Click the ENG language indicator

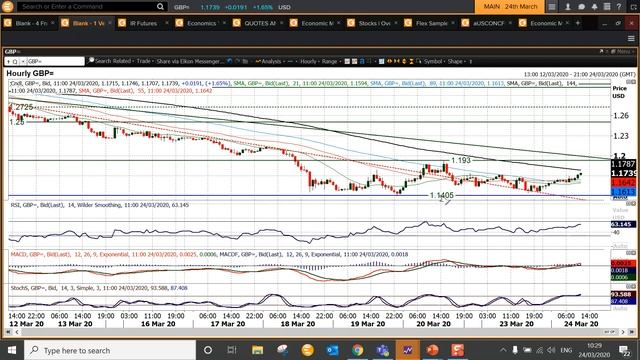pyautogui.click(x=566, y=350)
